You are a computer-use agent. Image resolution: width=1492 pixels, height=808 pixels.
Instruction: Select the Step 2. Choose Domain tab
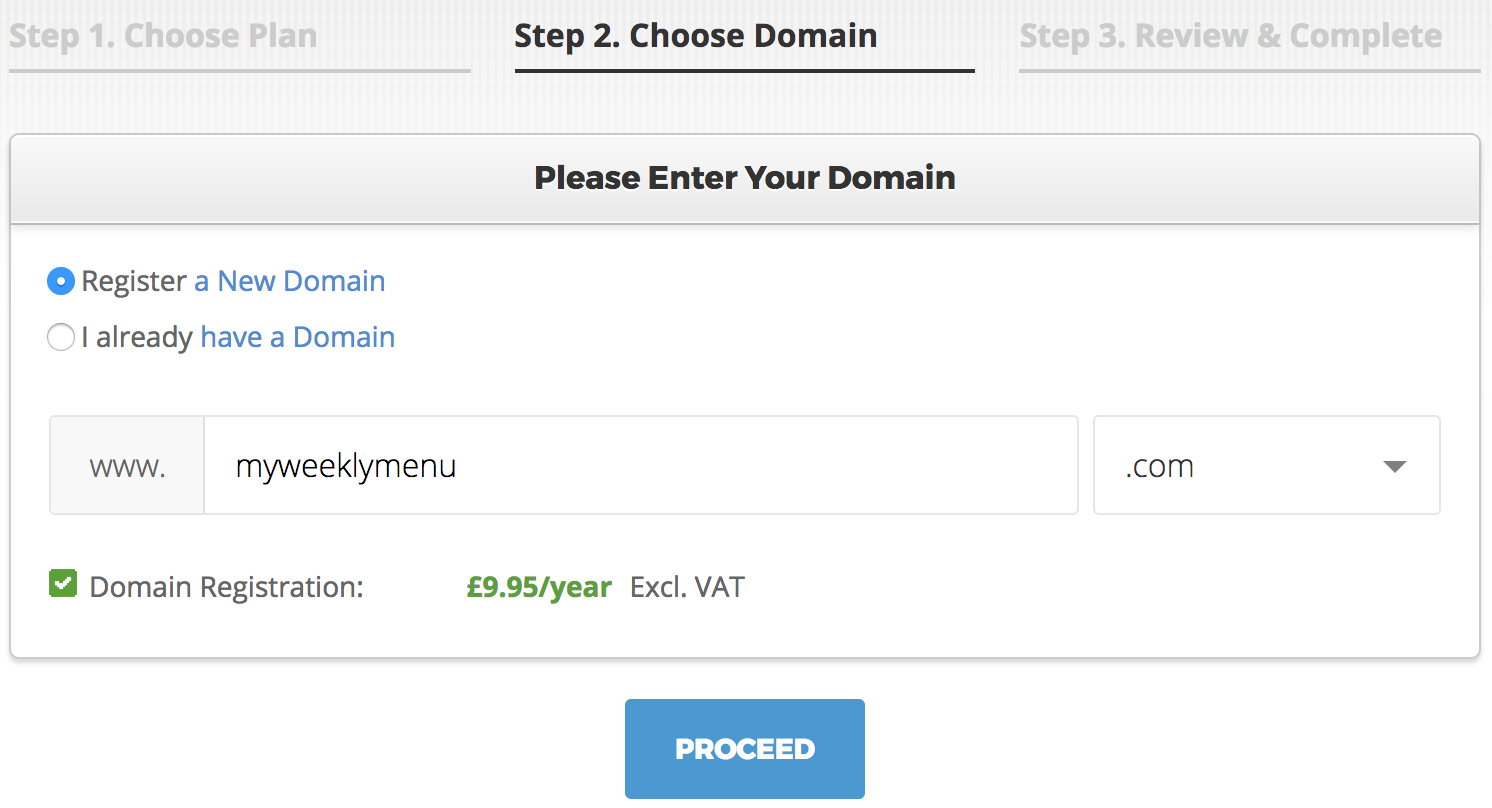(x=695, y=37)
